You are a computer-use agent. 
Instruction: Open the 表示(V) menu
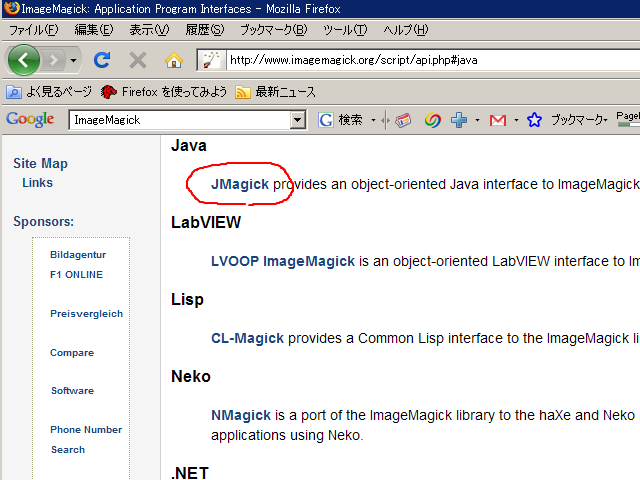click(x=149, y=30)
